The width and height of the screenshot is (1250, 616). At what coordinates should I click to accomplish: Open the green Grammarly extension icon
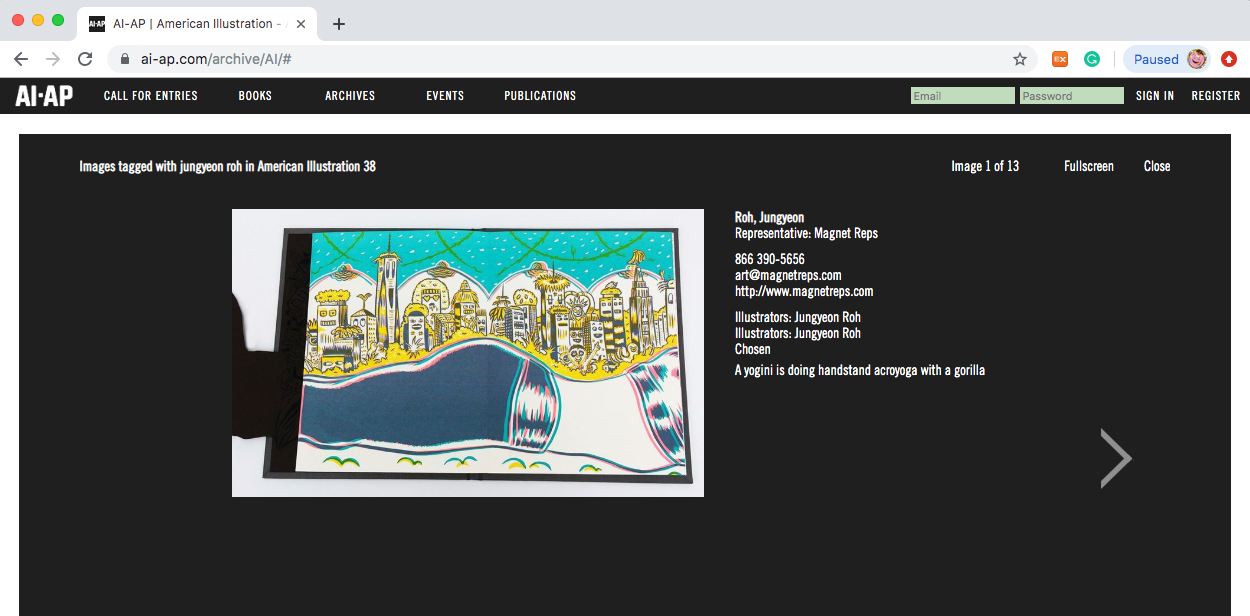click(x=1092, y=59)
